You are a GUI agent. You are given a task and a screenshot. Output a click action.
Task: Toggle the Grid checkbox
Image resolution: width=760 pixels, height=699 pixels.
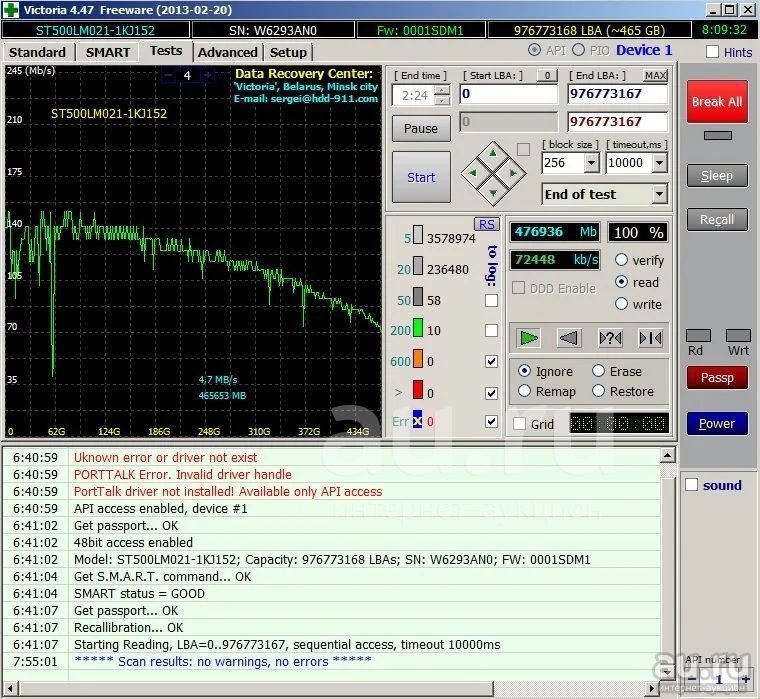[520, 424]
